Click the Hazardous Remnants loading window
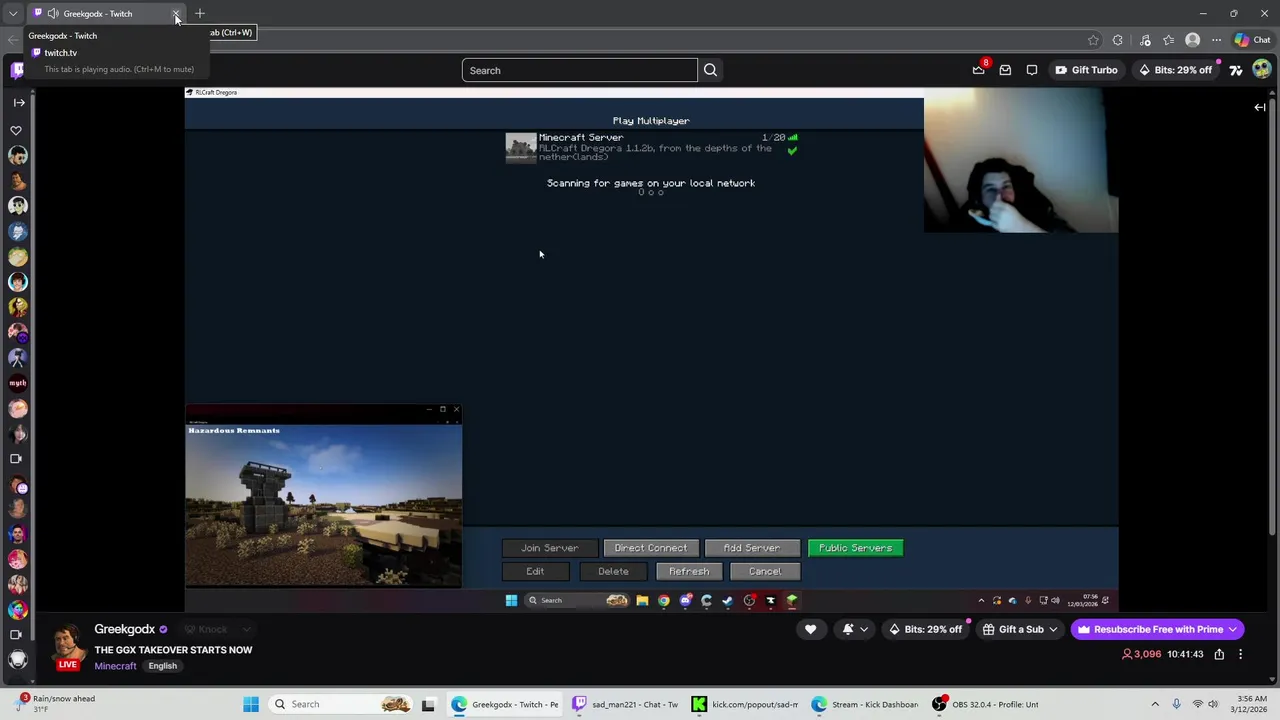Image resolution: width=1280 pixels, height=720 pixels. (323, 496)
